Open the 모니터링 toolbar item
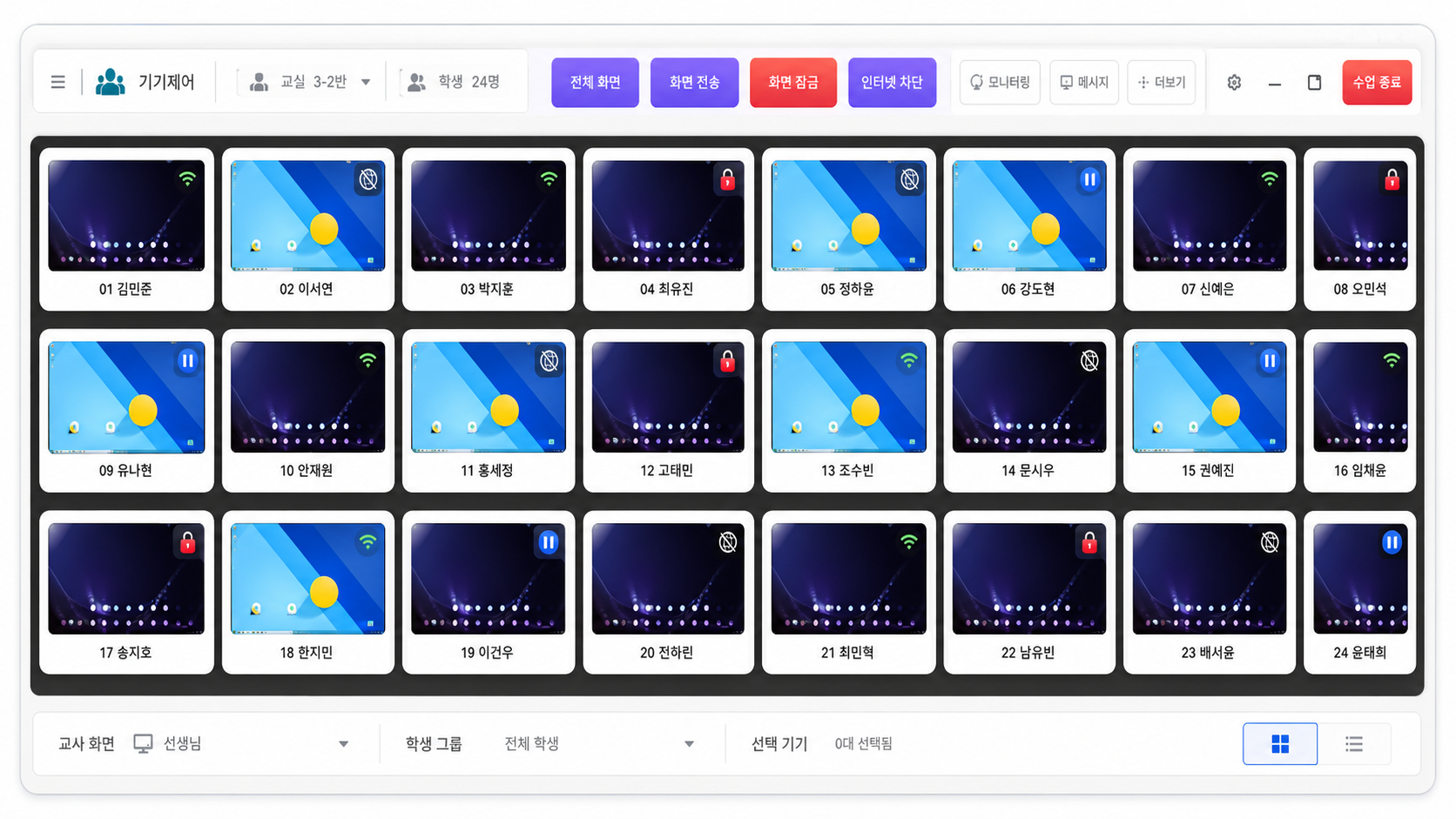Viewport: 1456px width, 819px height. [1000, 82]
